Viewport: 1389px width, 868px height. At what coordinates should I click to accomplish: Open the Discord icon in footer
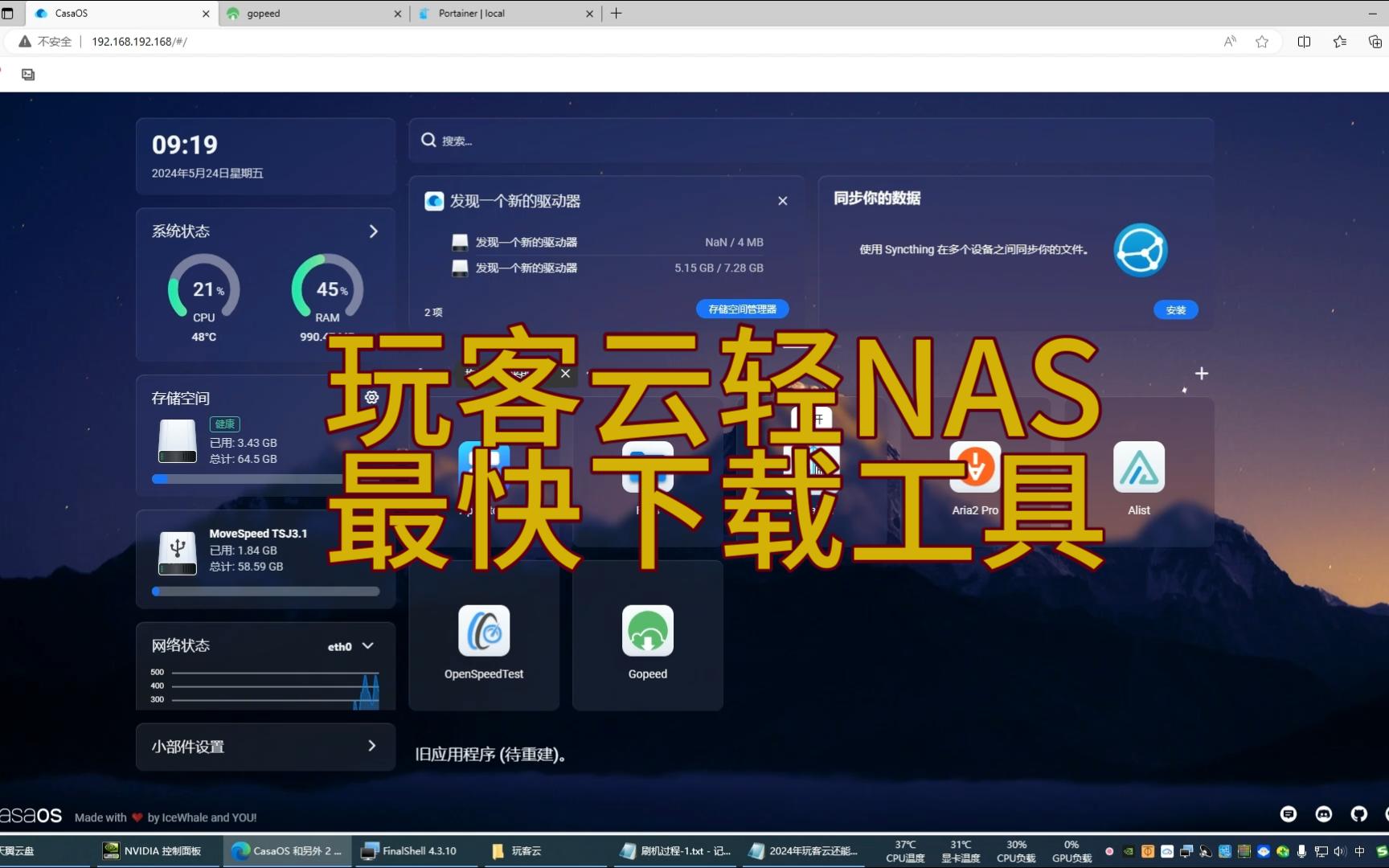[x=1323, y=814]
